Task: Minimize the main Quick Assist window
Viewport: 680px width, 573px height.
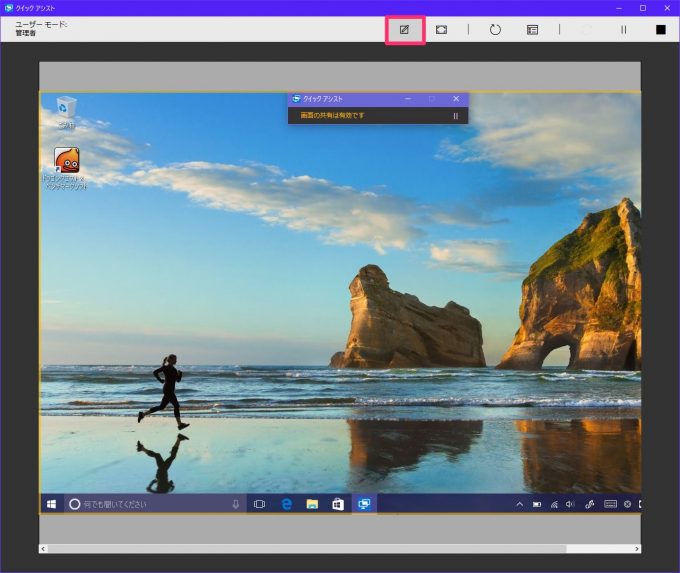Action: click(619, 8)
